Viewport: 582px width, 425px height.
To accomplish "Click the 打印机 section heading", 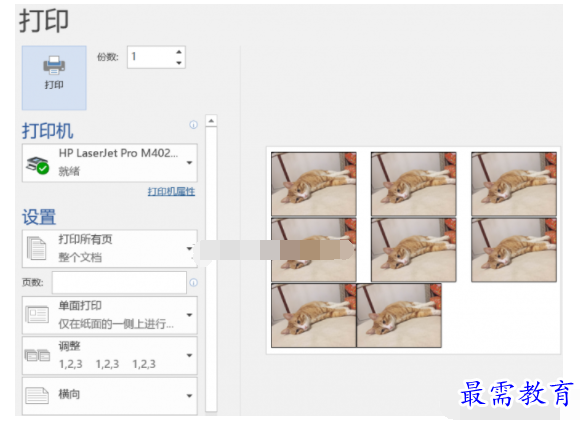I will (48, 131).
